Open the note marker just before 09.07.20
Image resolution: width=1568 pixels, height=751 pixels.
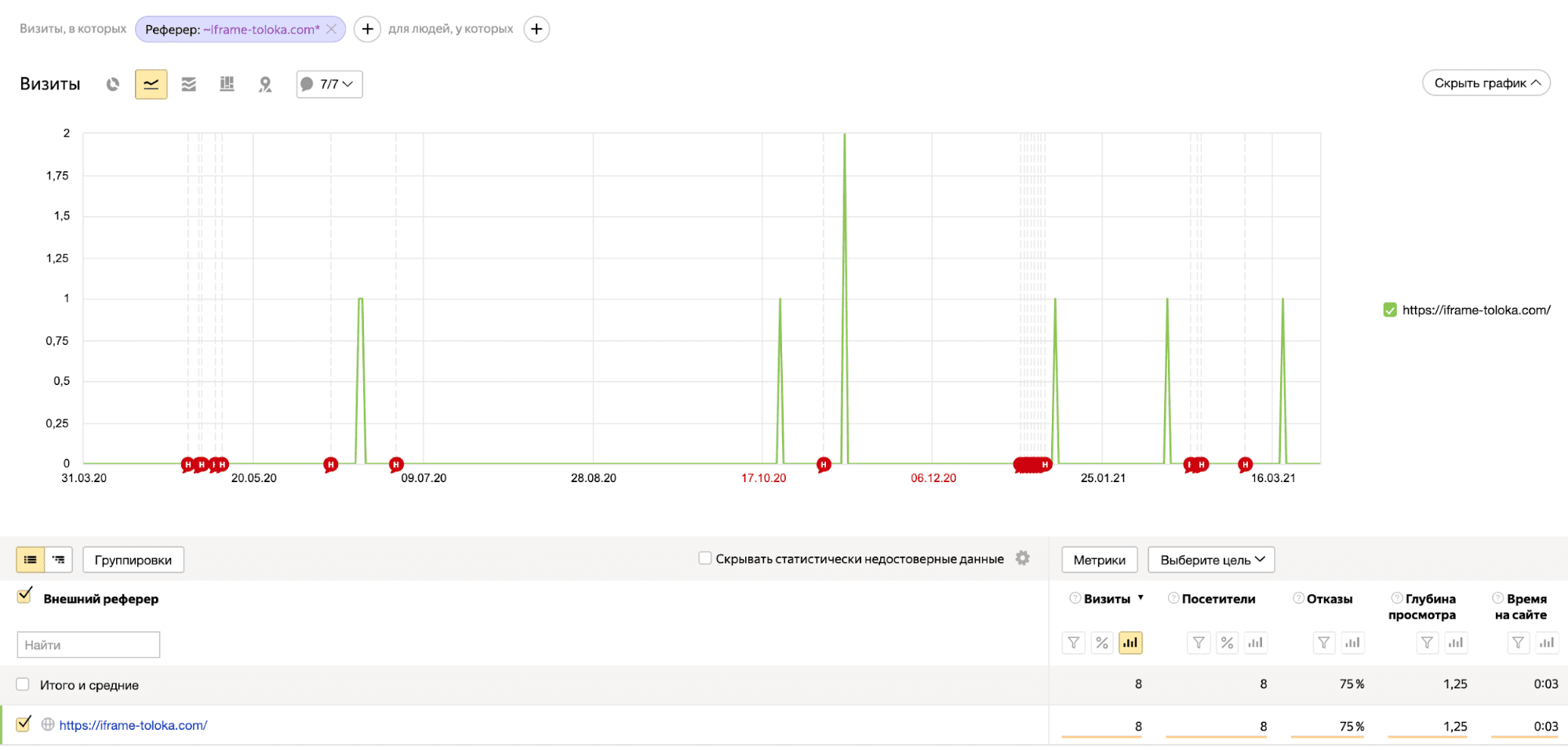point(396,464)
